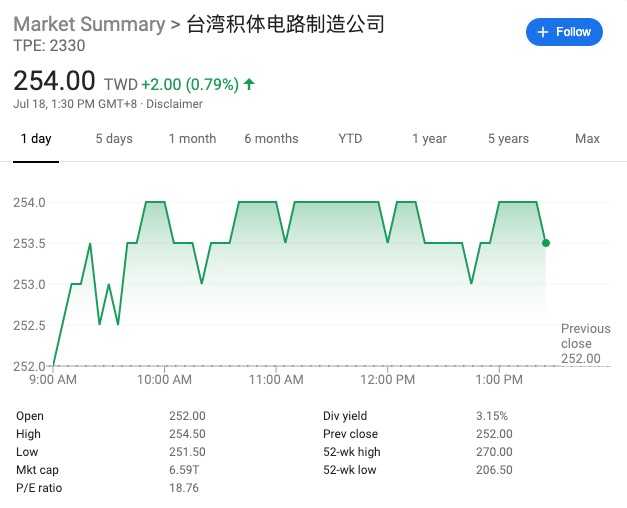Click the Mkt cap value 6.59T

tap(184, 470)
